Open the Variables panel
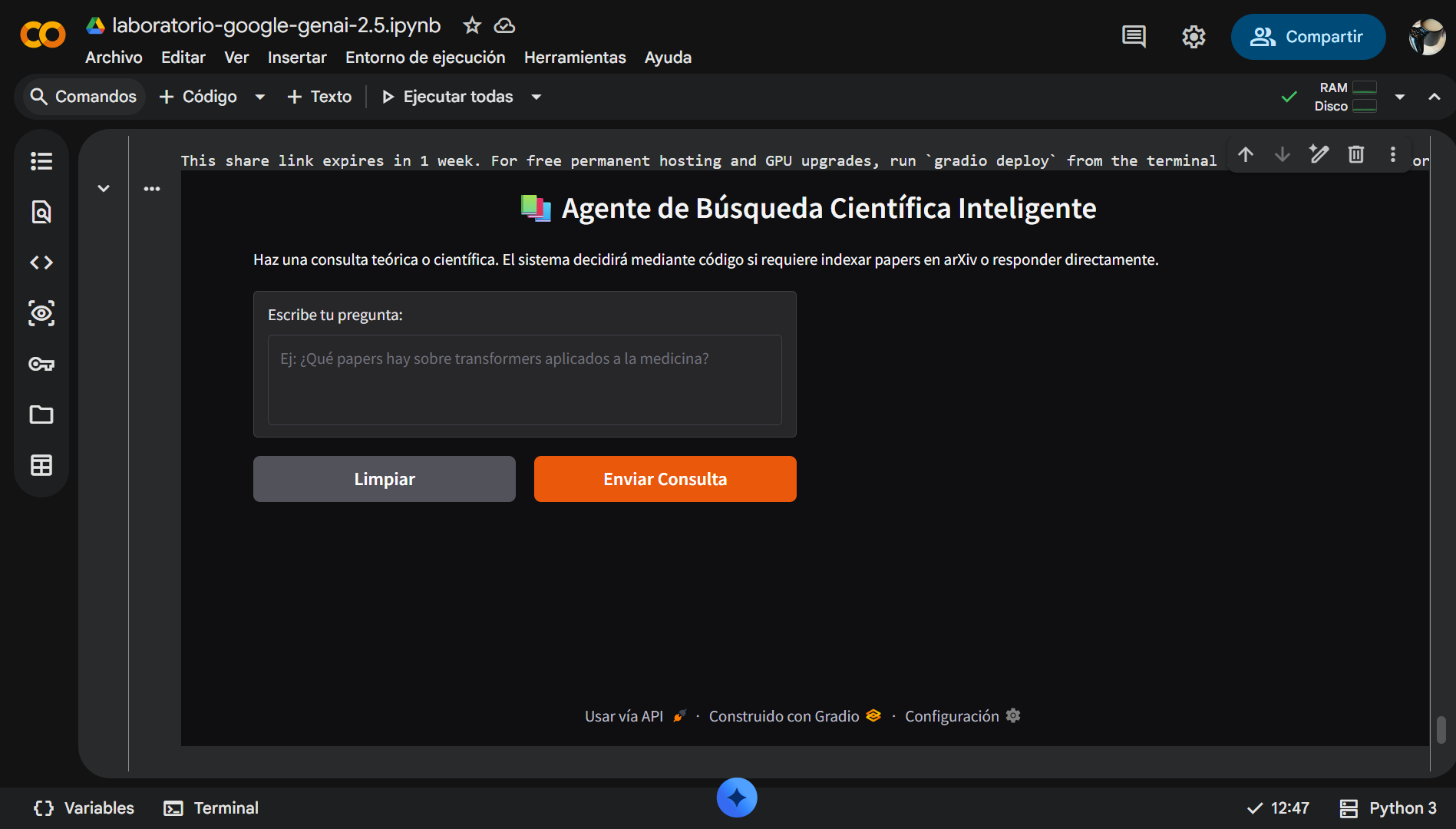Screen dimensions: 1456x829 tap(84, 808)
